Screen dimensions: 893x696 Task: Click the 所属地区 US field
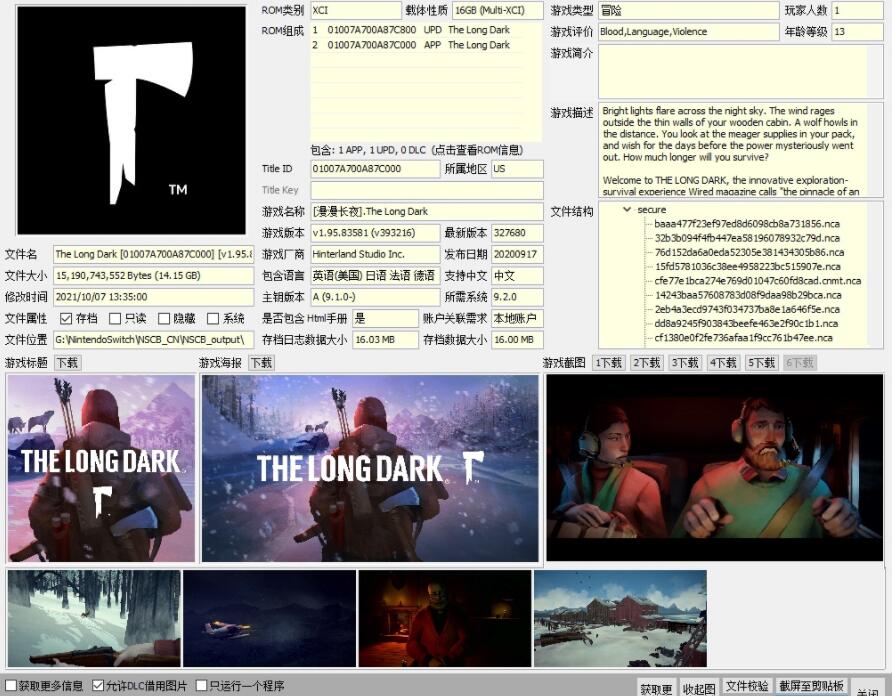pos(517,169)
